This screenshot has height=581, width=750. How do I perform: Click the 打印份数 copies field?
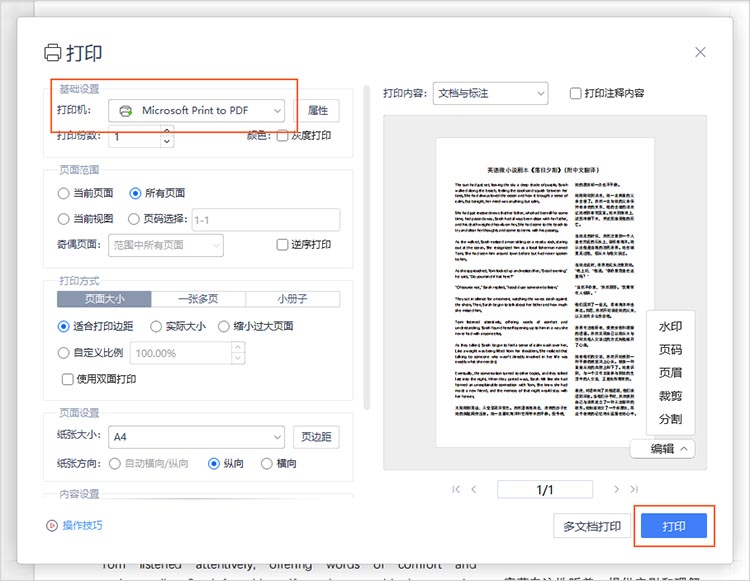[135, 136]
